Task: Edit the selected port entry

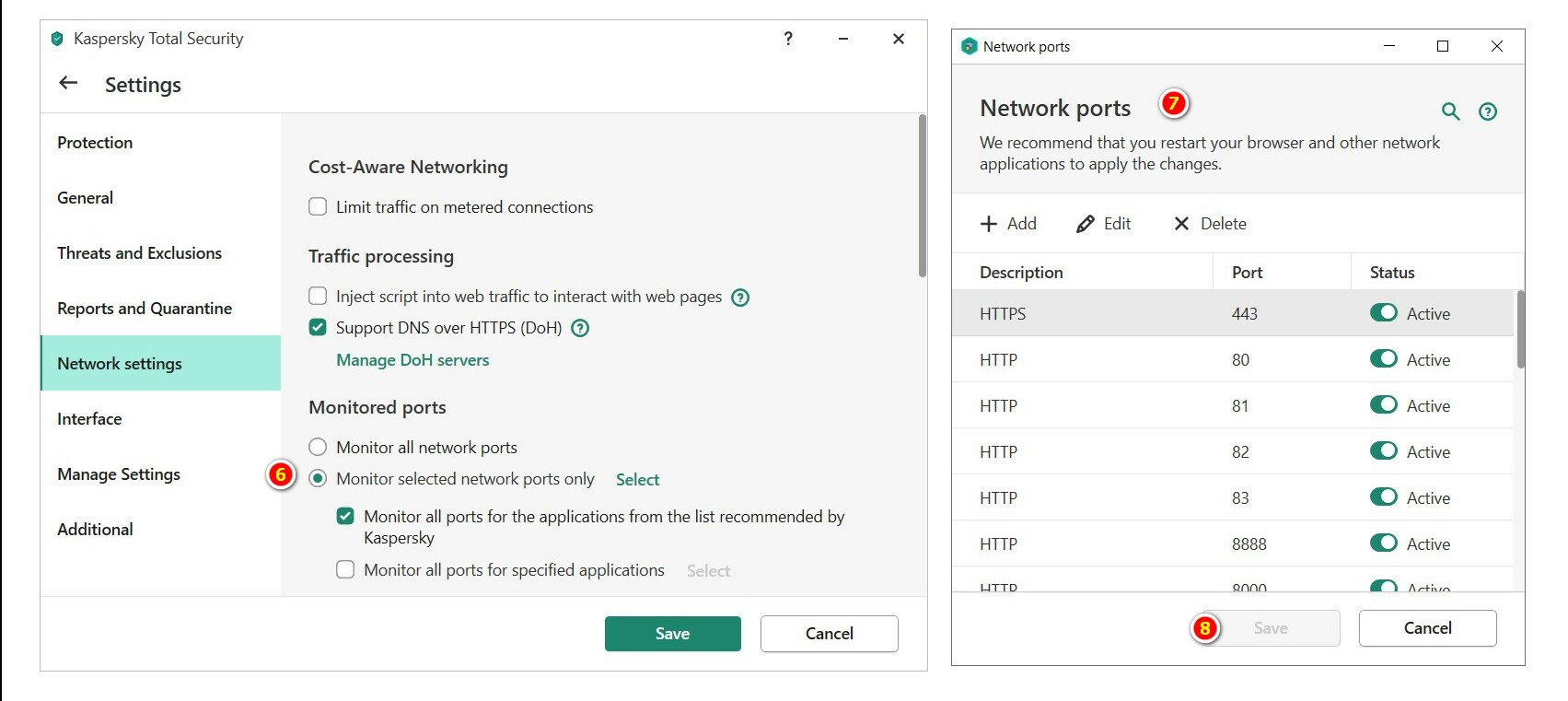Action: coord(1103,224)
